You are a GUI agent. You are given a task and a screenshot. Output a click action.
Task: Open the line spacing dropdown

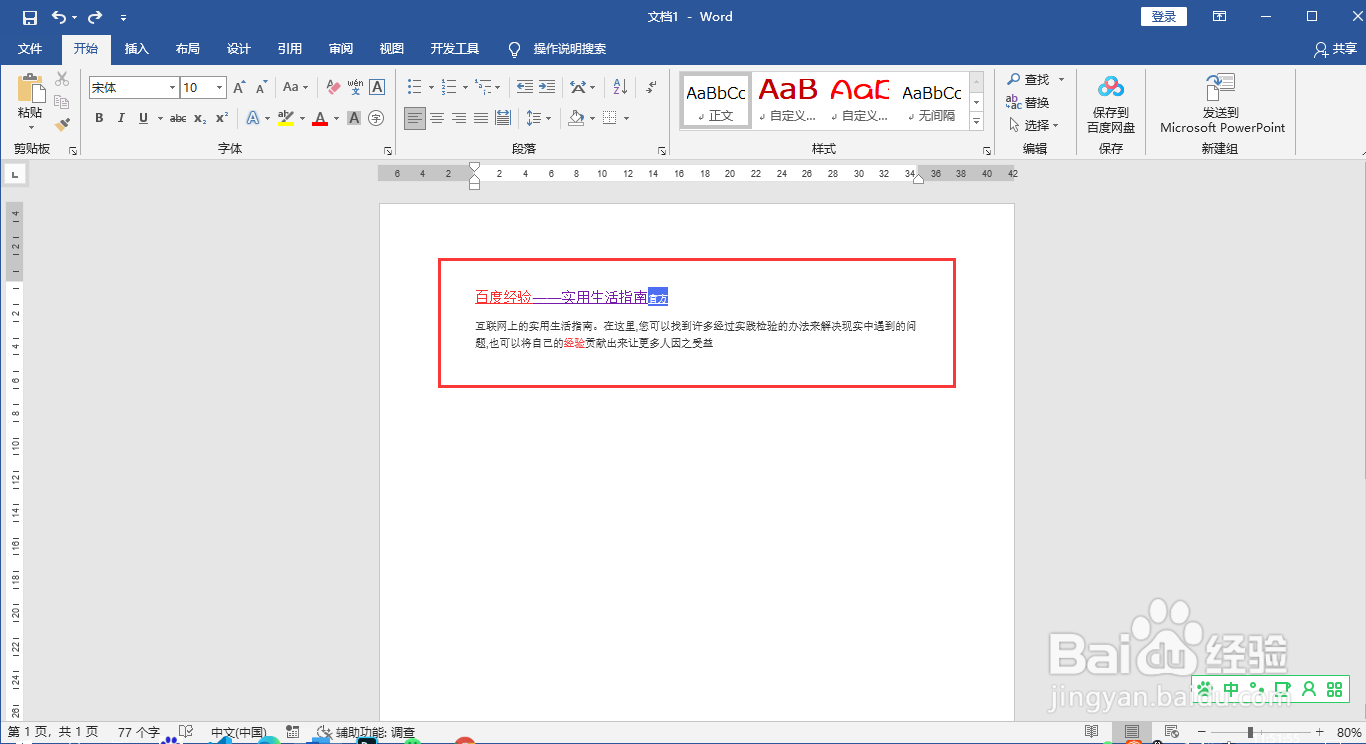[539, 118]
